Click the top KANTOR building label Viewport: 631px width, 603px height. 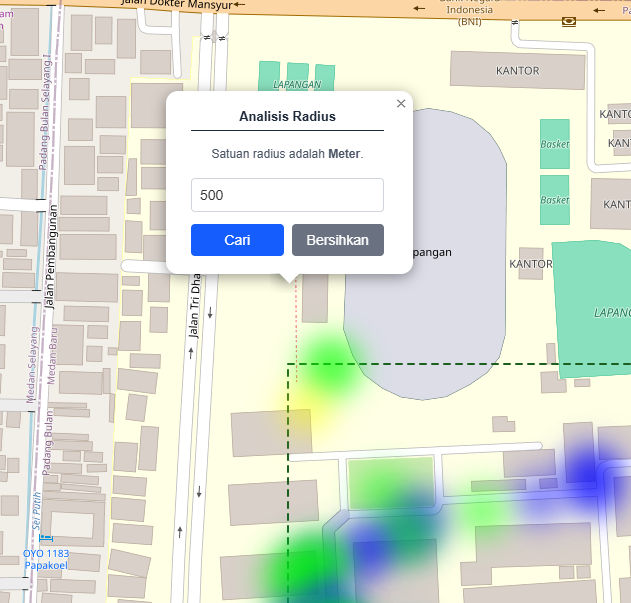[517, 71]
